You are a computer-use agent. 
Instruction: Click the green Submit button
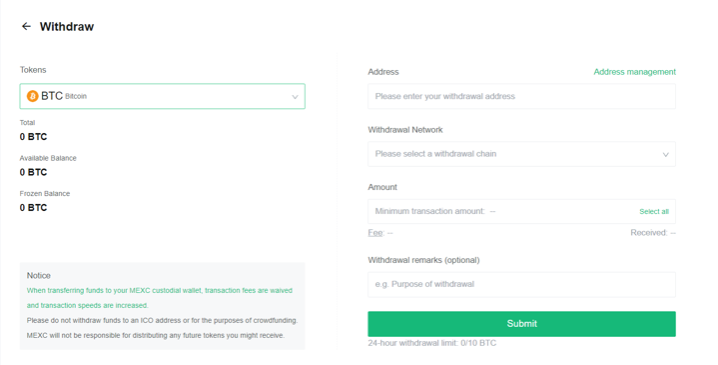pos(522,324)
